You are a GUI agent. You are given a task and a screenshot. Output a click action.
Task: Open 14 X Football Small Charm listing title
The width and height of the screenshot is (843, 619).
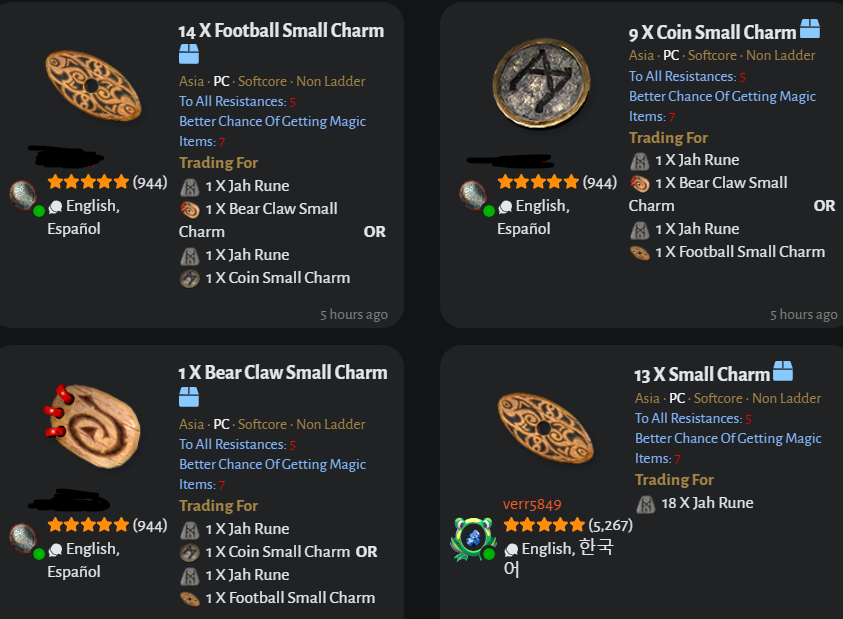click(x=281, y=31)
